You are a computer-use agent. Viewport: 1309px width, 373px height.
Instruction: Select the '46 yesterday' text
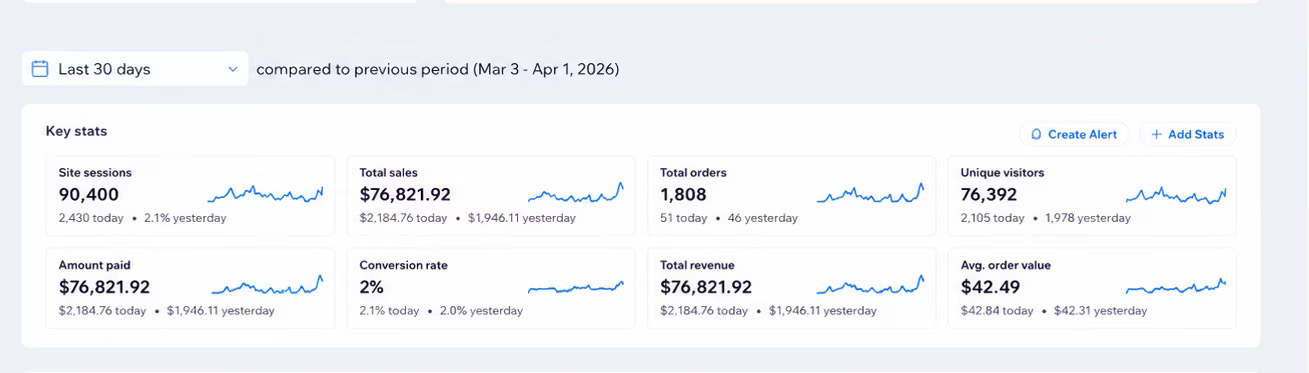[762, 218]
